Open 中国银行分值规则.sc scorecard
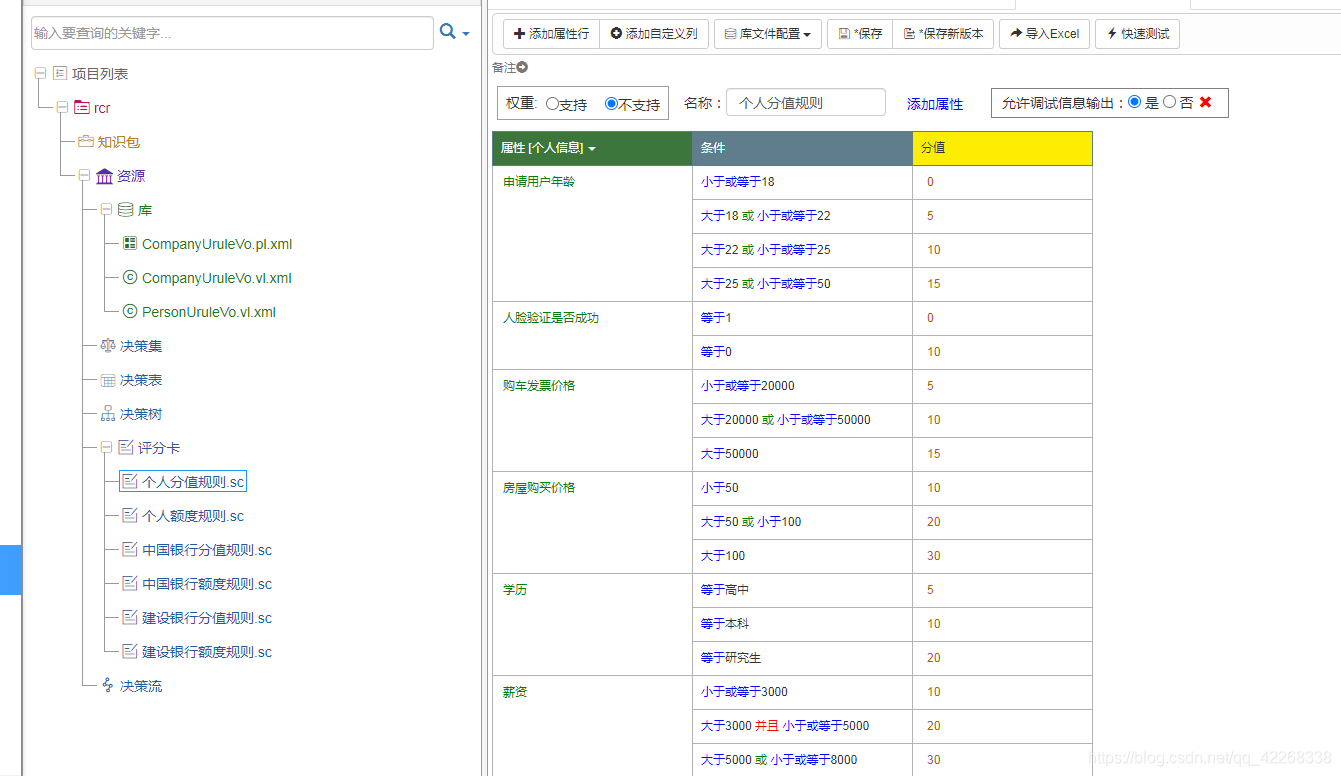This screenshot has width=1341, height=776. pos(207,550)
